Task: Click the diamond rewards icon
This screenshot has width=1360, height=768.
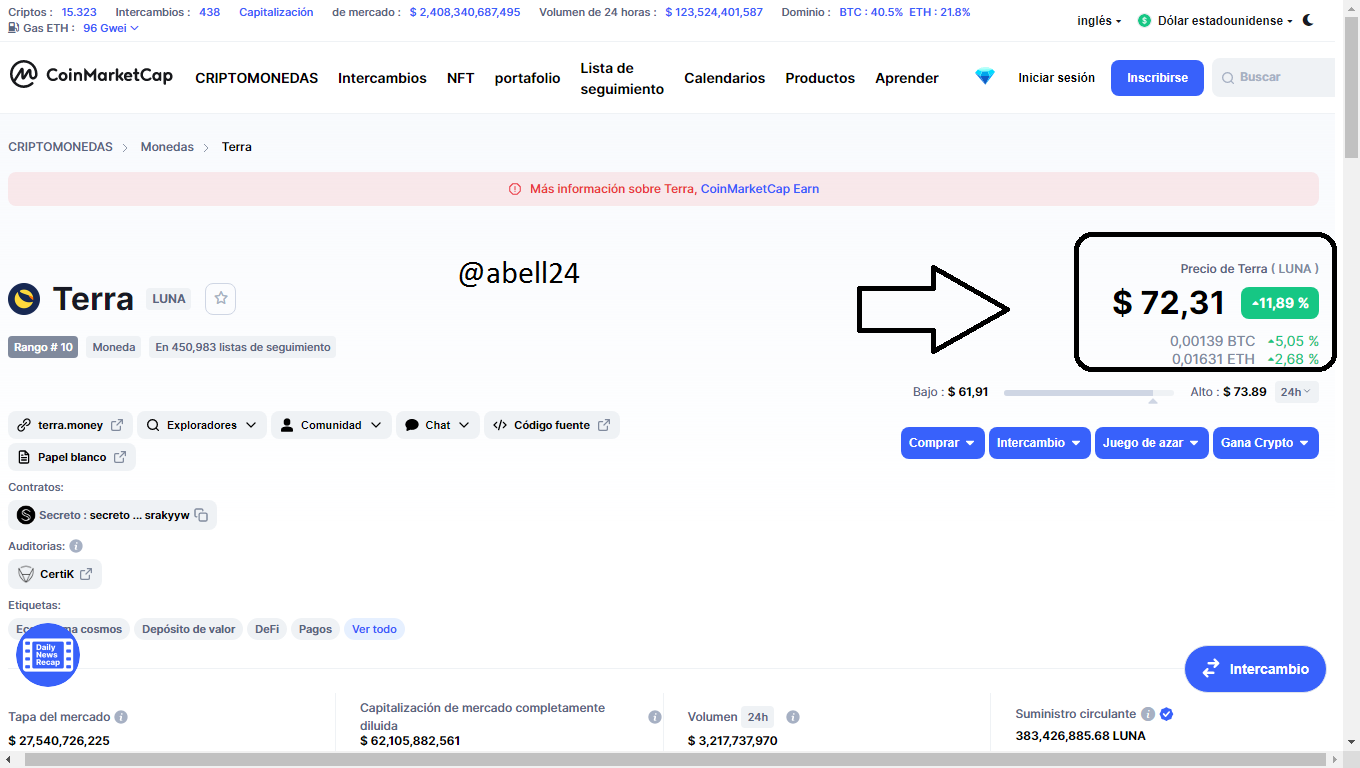Action: pos(985,77)
